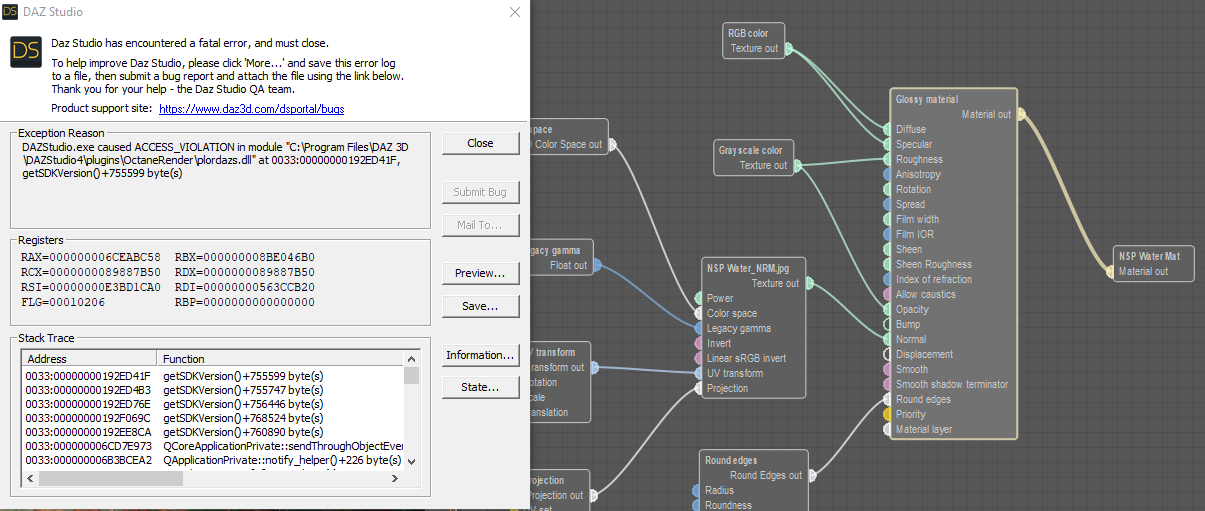Viewport: 1205px width, 511px height.
Task: Click the DS logo in dialog title bar
Action: coord(10,12)
